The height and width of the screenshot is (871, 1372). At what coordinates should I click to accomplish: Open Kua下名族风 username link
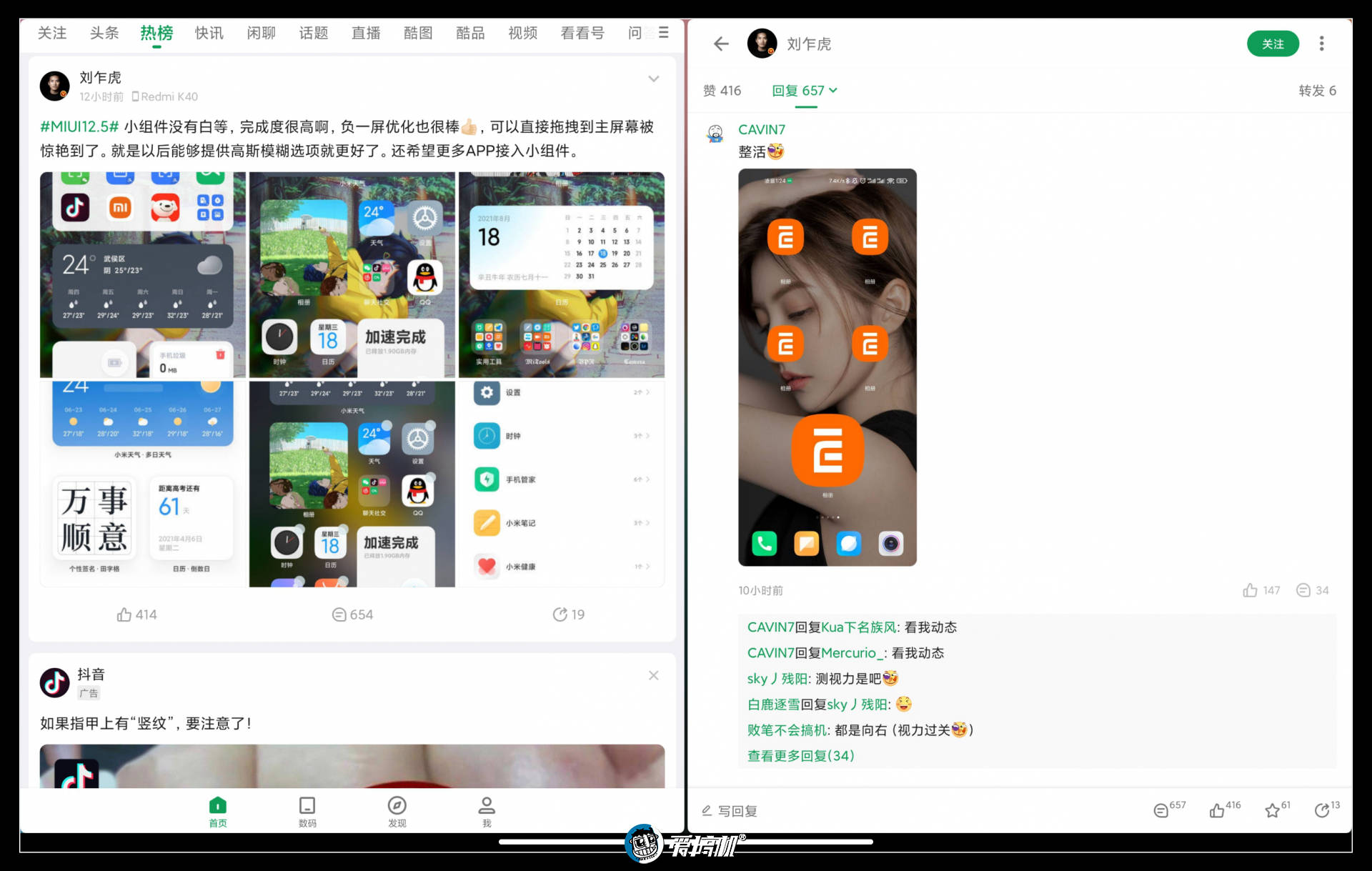(x=858, y=627)
